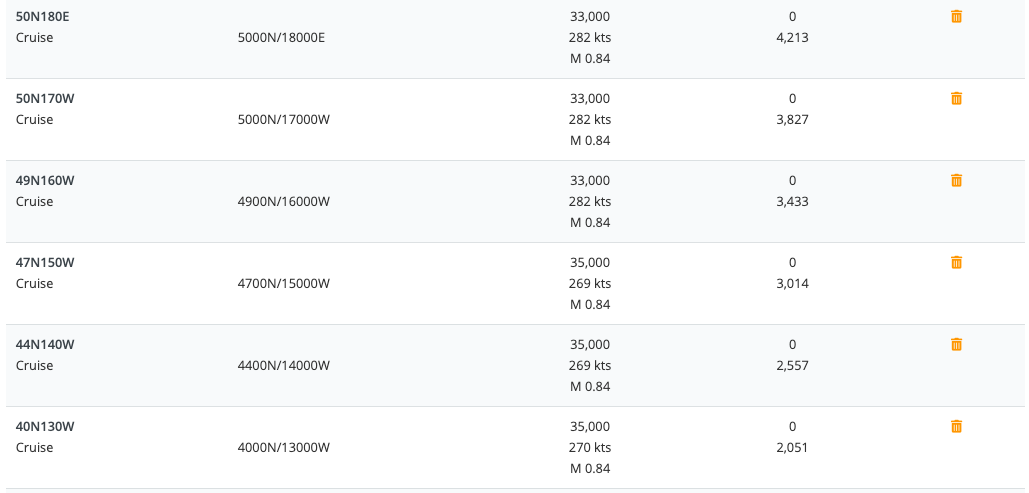Remove waypoint 50N170W using trash icon

[x=956, y=99]
